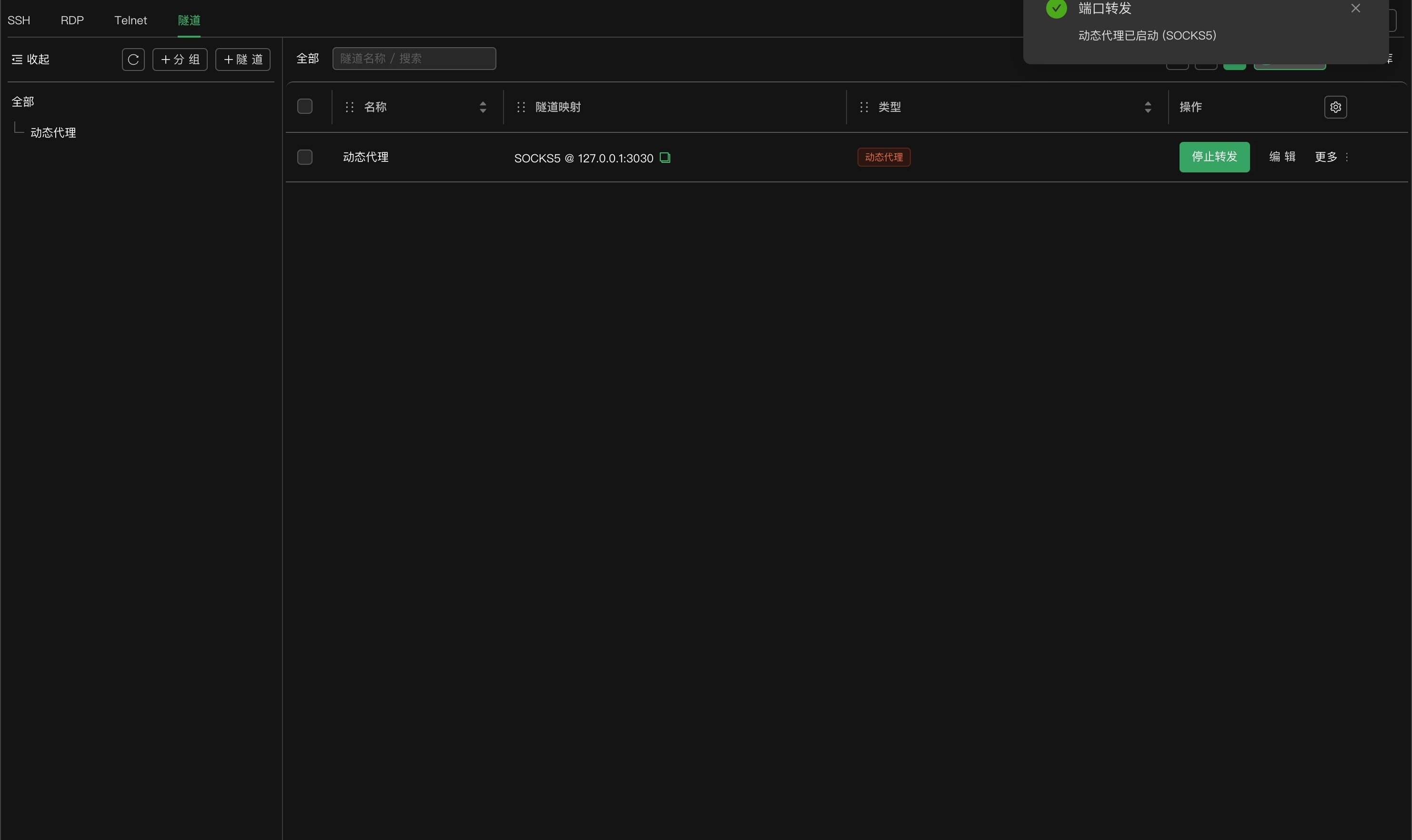Switch to the Telnet tab
The height and width of the screenshot is (840, 1412).
[131, 20]
